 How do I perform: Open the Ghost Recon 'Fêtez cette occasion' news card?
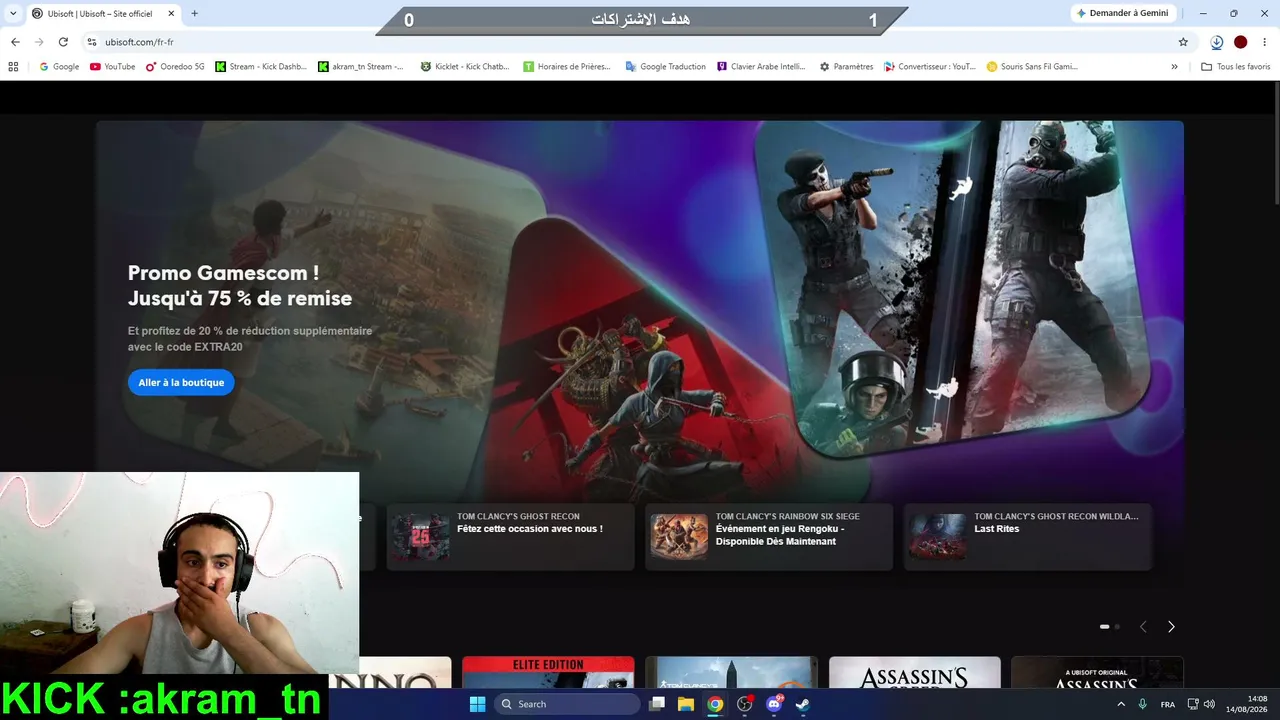click(511, 537)
